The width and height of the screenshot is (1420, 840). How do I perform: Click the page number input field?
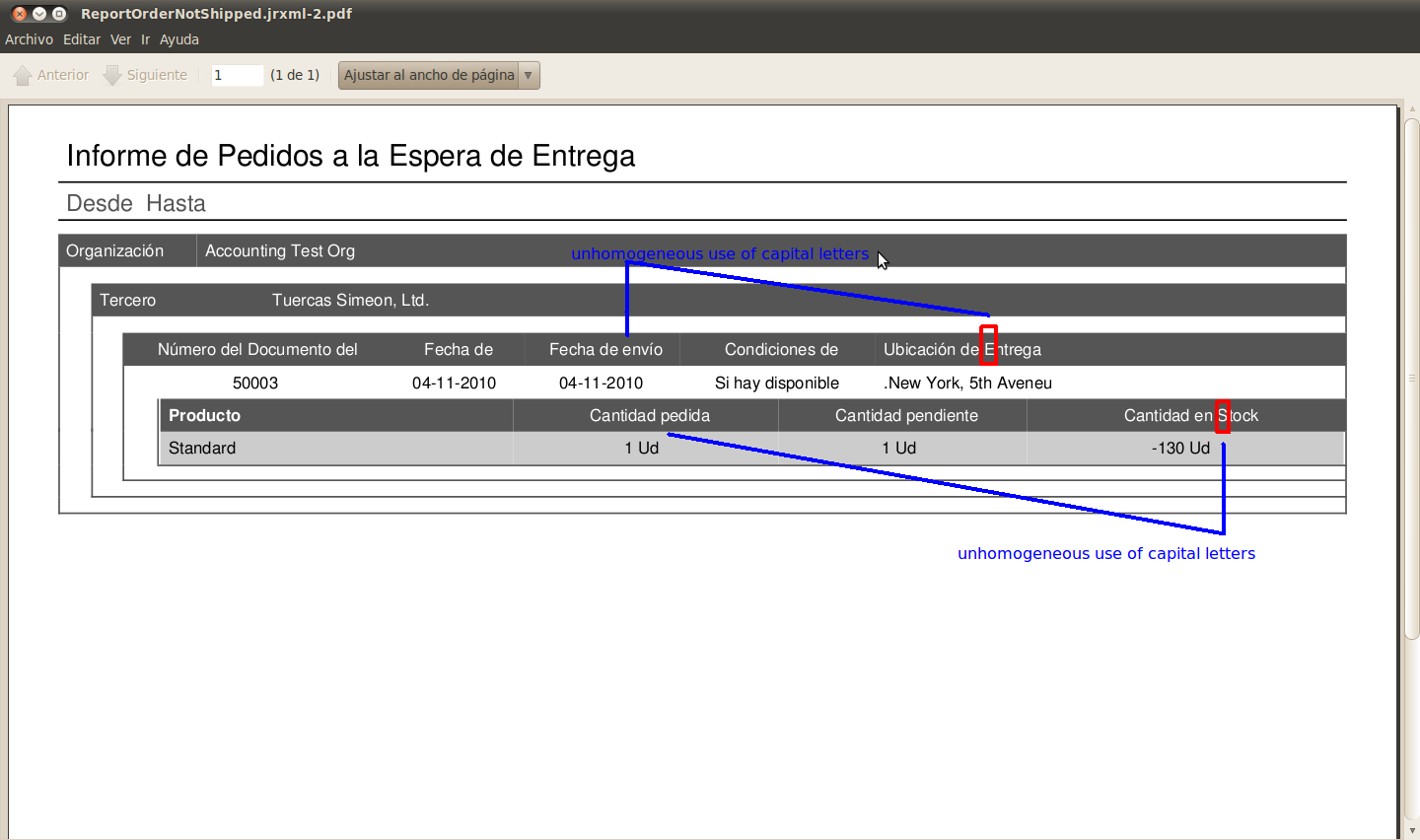(x=238, y=75)
